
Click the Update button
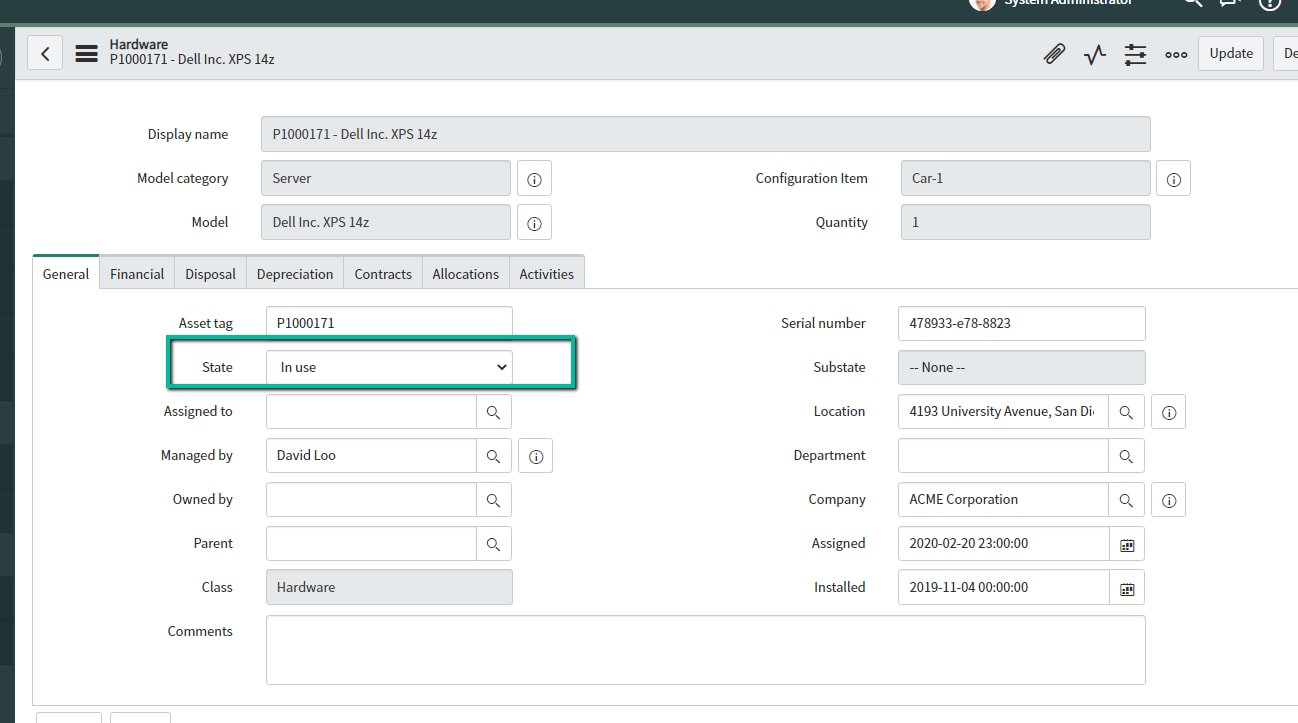(1231, 54)
